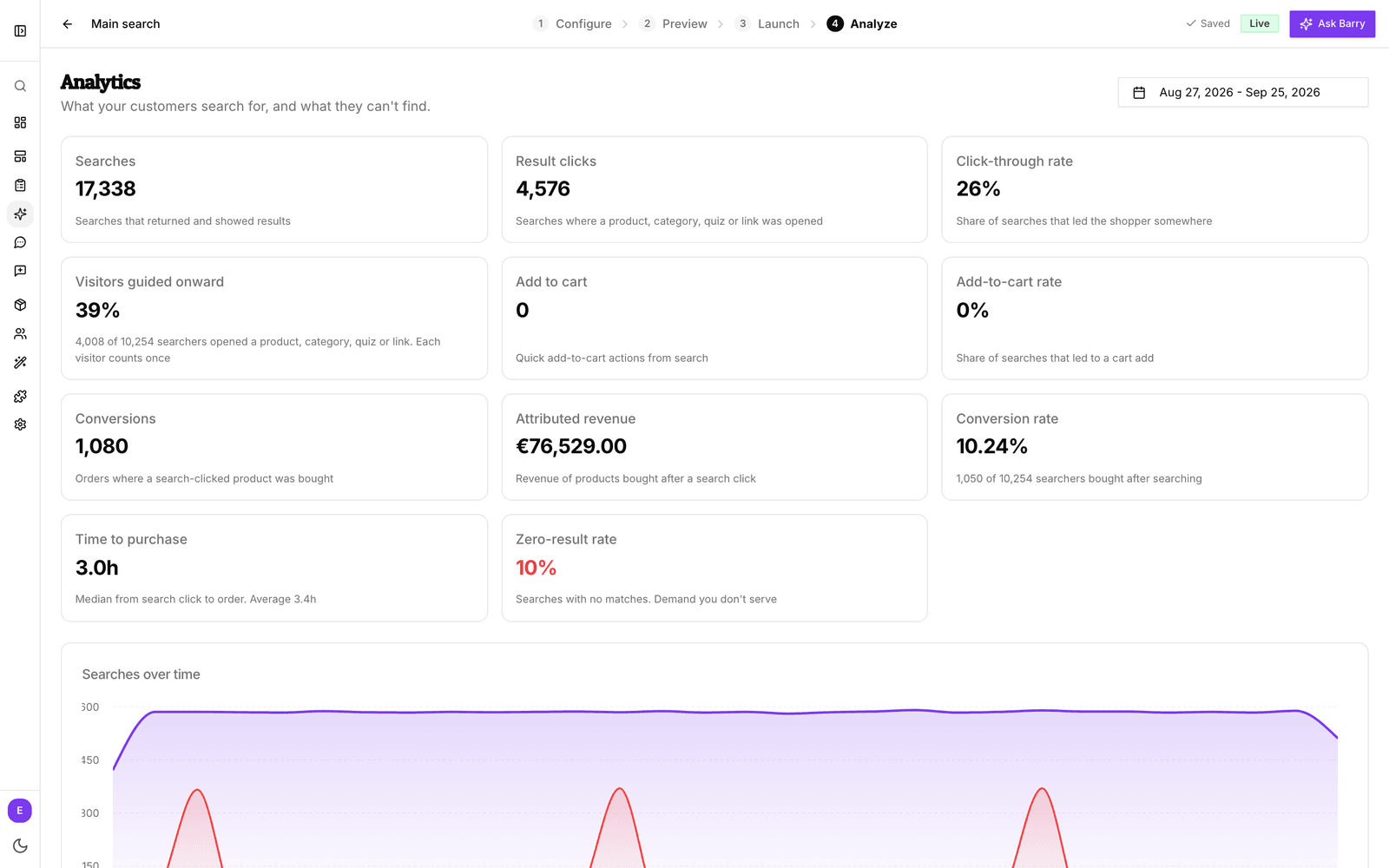Expand the sidebar panel toggle
The width and height of the screenshot is (1389, 868).
20,31
